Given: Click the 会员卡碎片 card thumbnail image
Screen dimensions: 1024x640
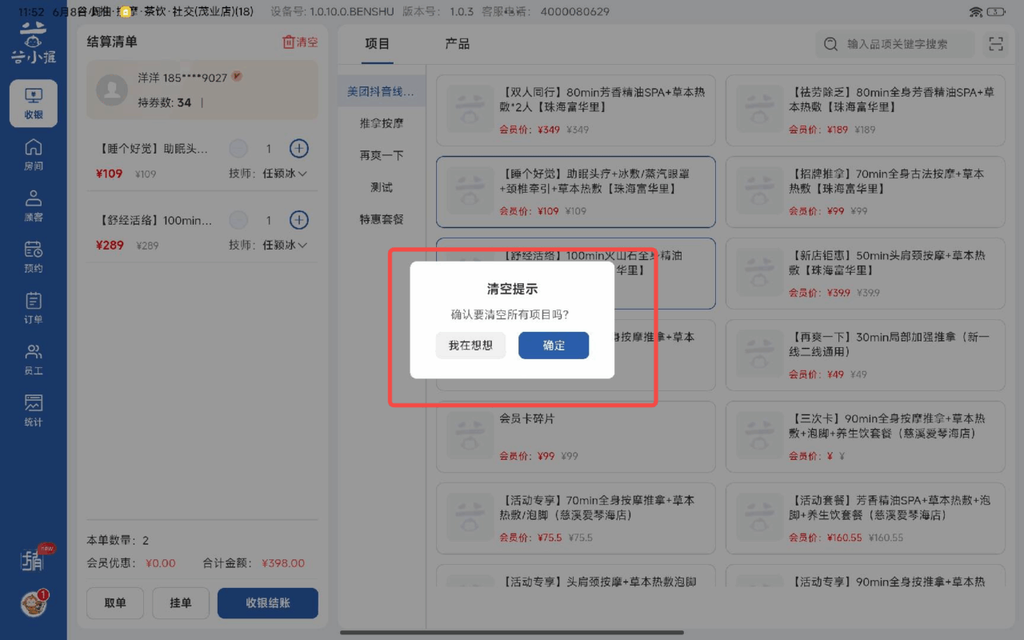Looking at the screenshot, I should click(x=470, y=436).
